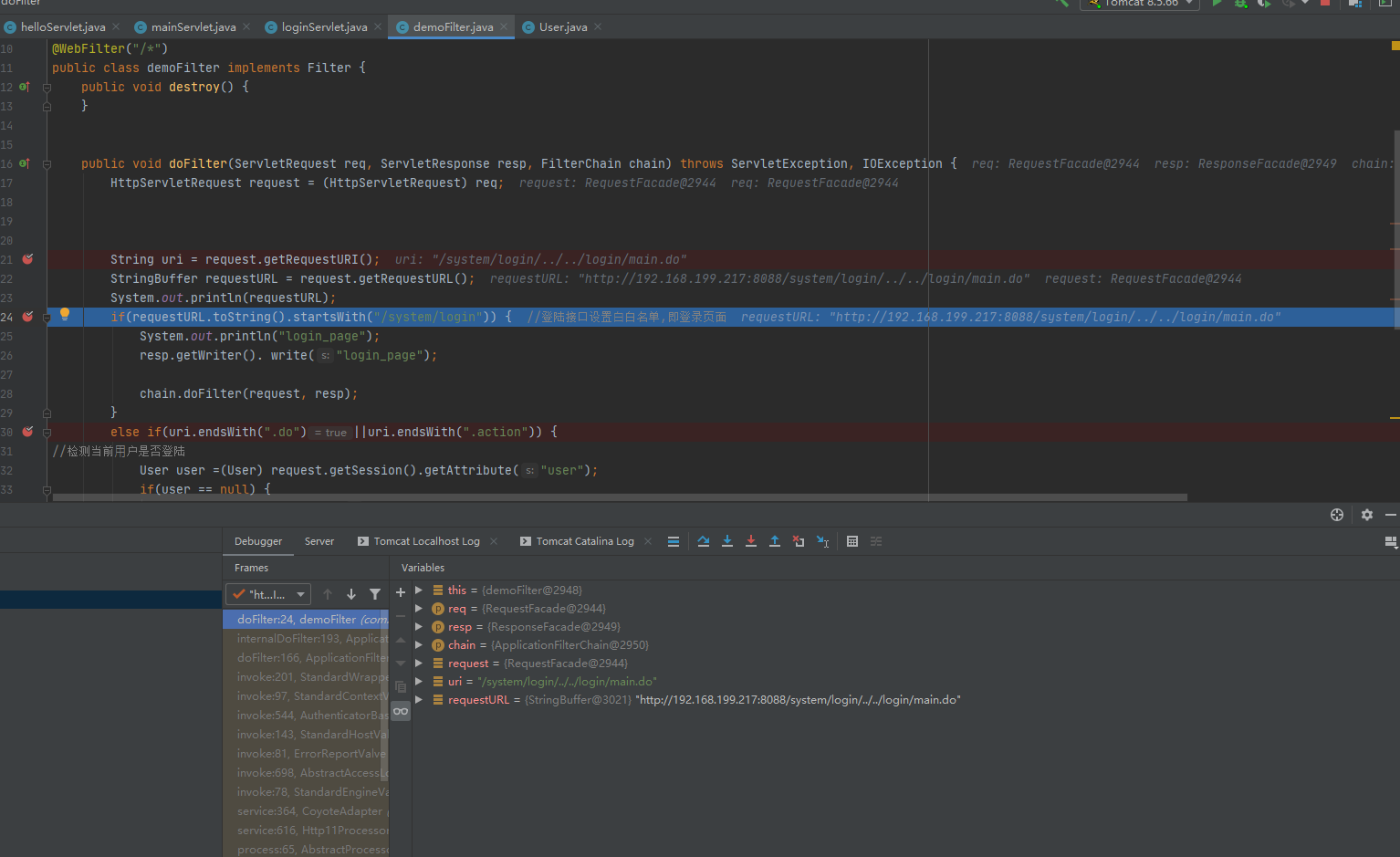
Task: Click the Step Into debugger icon
Action: (727, 541)
